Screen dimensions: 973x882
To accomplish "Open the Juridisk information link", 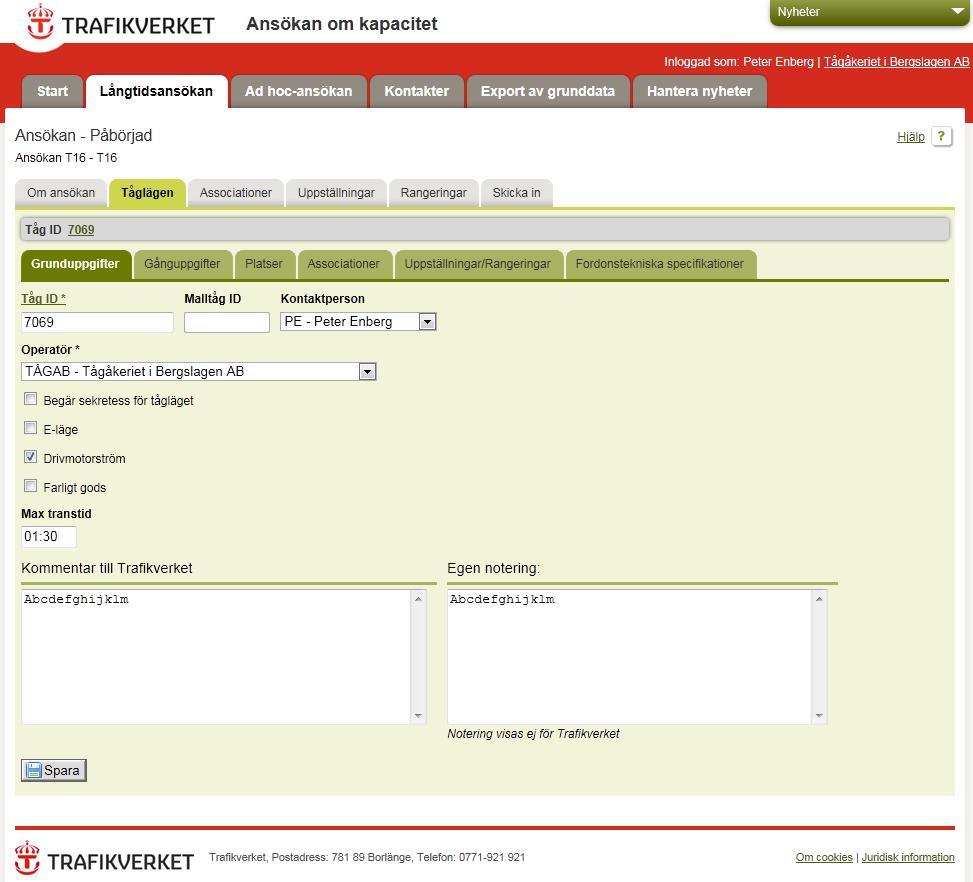I will click(908, 857).
